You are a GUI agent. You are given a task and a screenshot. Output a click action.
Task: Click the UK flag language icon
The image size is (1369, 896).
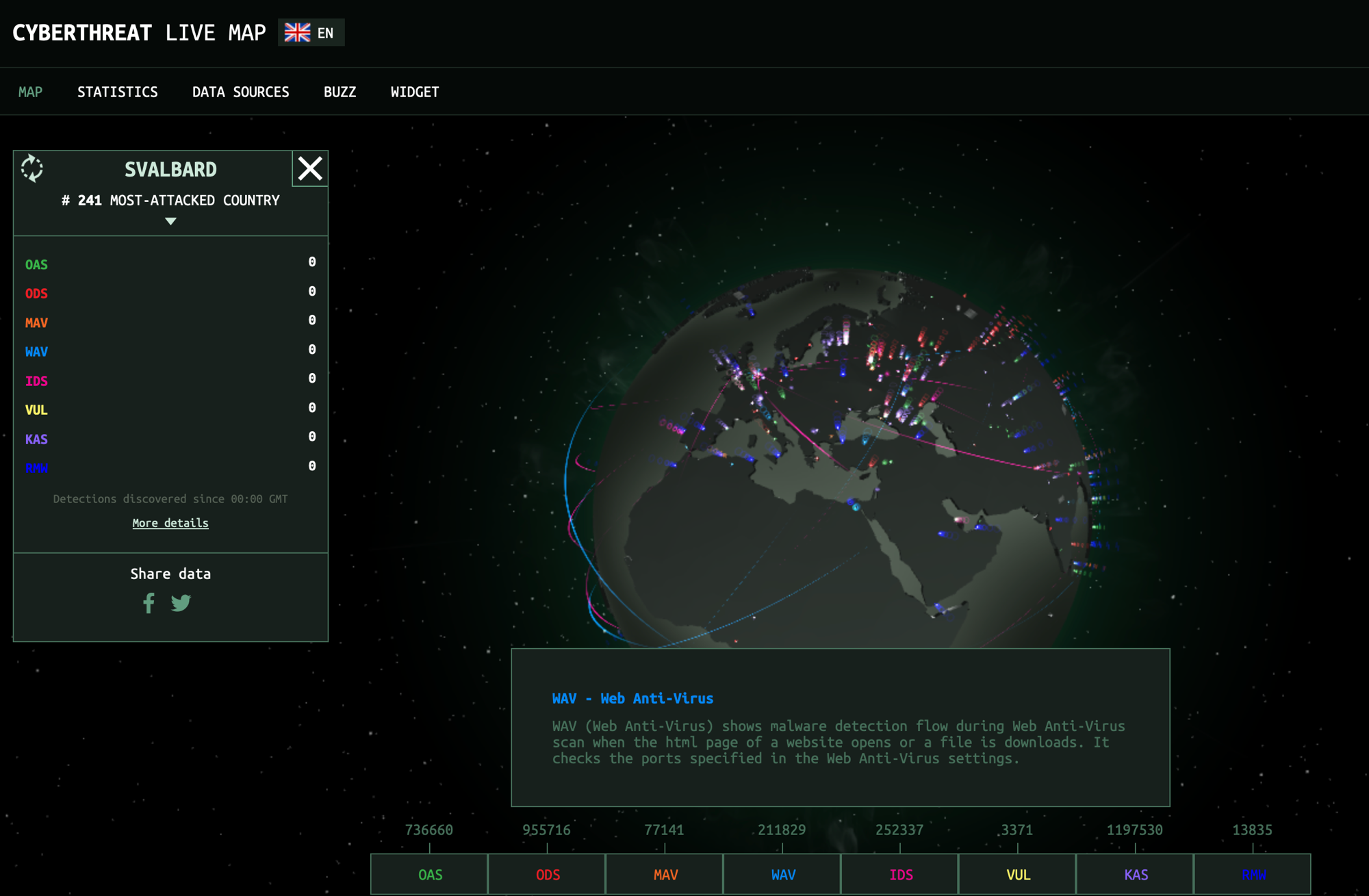[x=297, y=32]
